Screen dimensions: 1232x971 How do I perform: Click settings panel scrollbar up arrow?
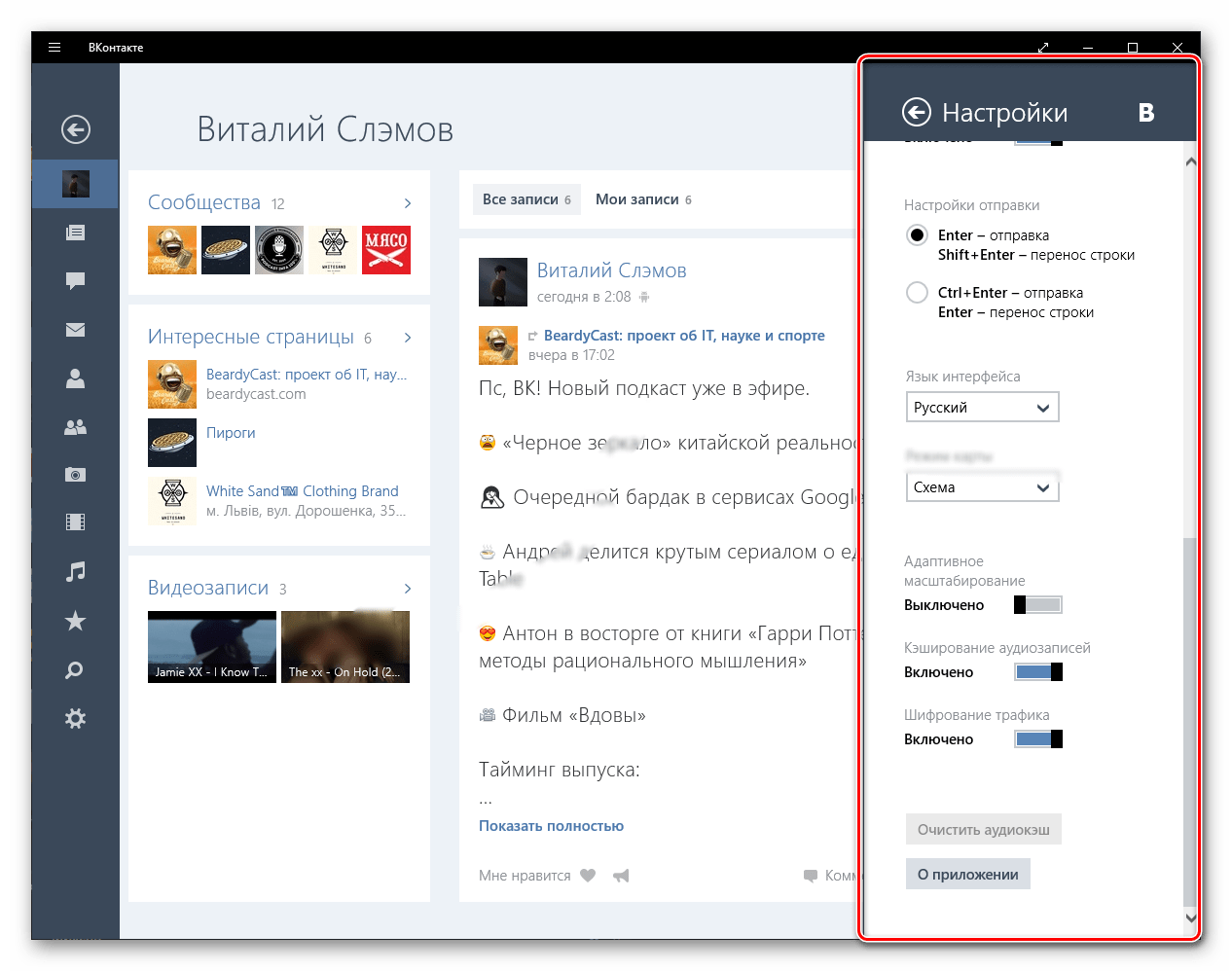coord(1190,162)
